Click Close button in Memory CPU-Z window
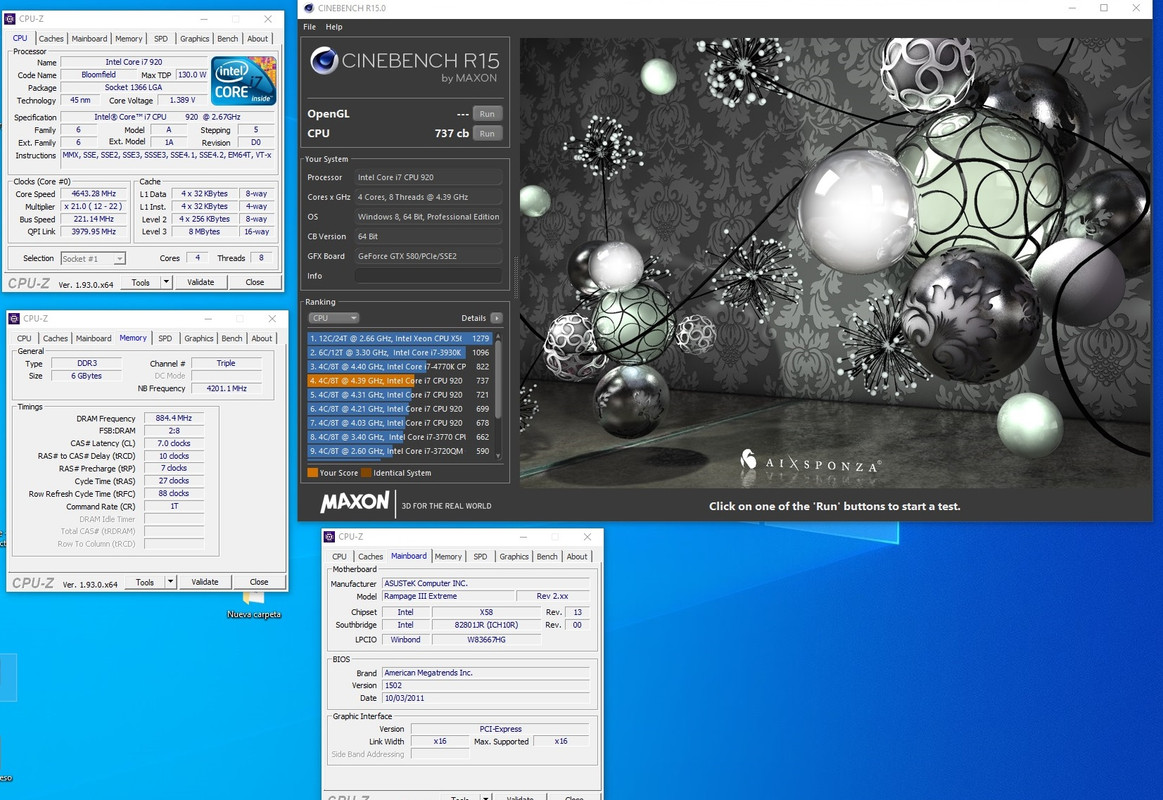The width and height of the screenshot is (1163, 800). pyautogui.click(x=259, y=582)
